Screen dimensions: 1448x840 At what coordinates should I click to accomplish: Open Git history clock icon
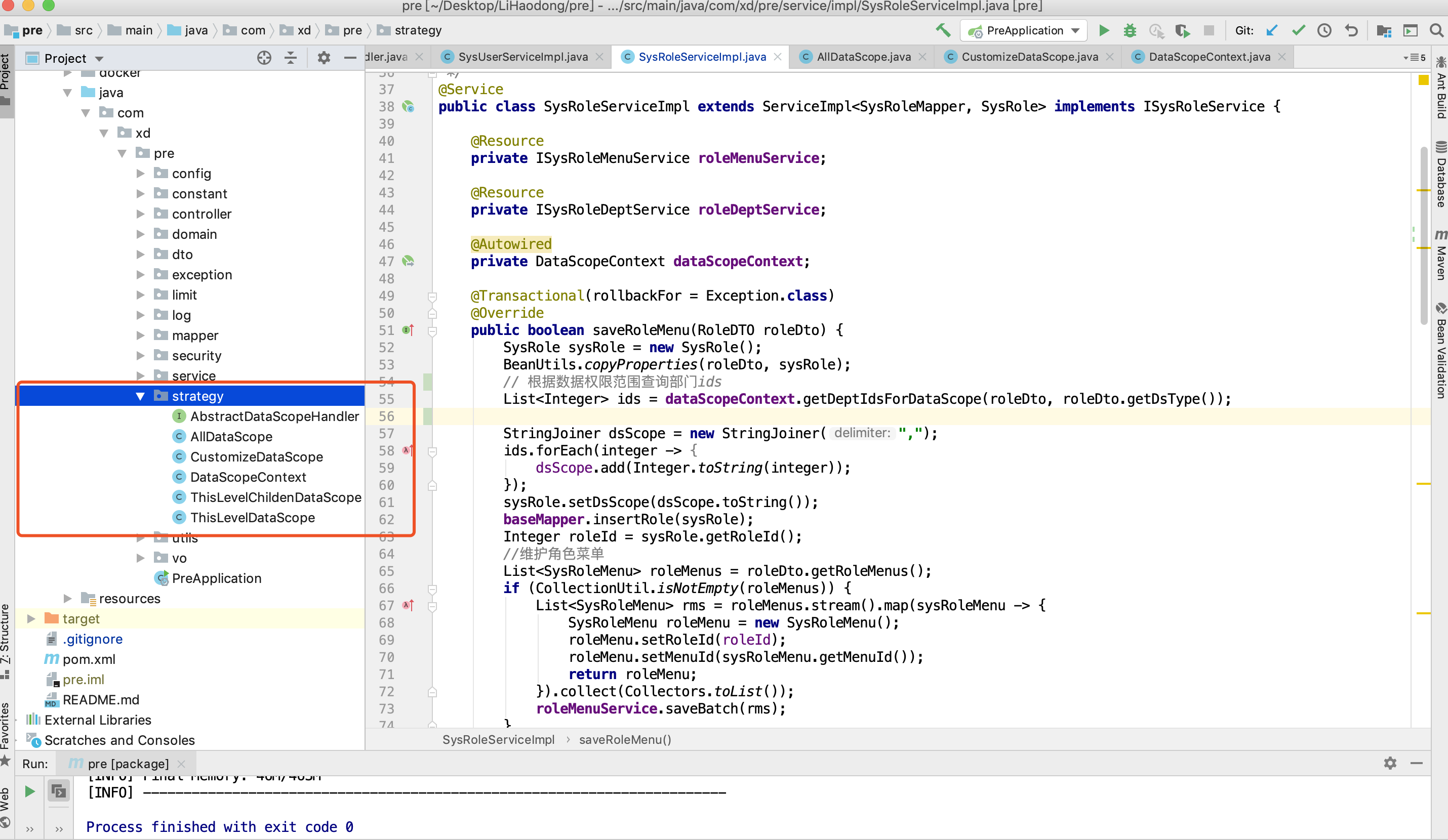(x=1324, y=30)
